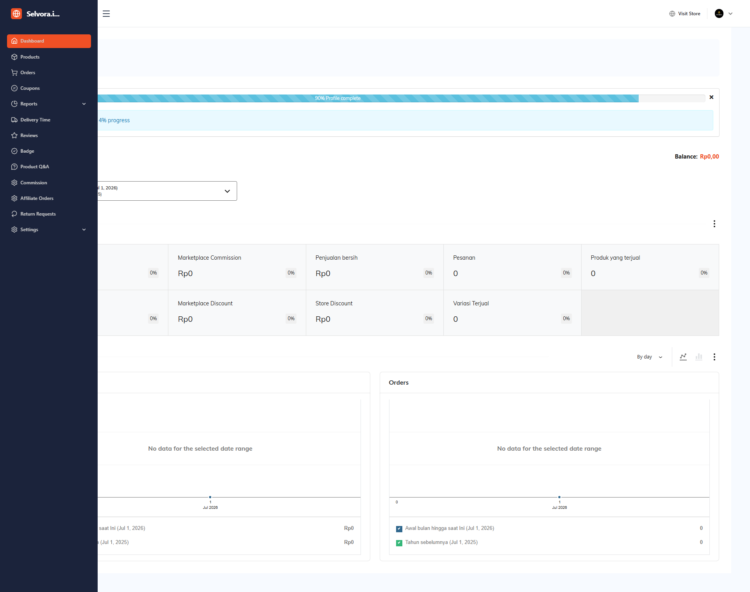The height and width of the screenshot is (592, 750).
Task: Toggle Tahun sebelumnya orders legend checkbox
Action: tap(399, 543)
